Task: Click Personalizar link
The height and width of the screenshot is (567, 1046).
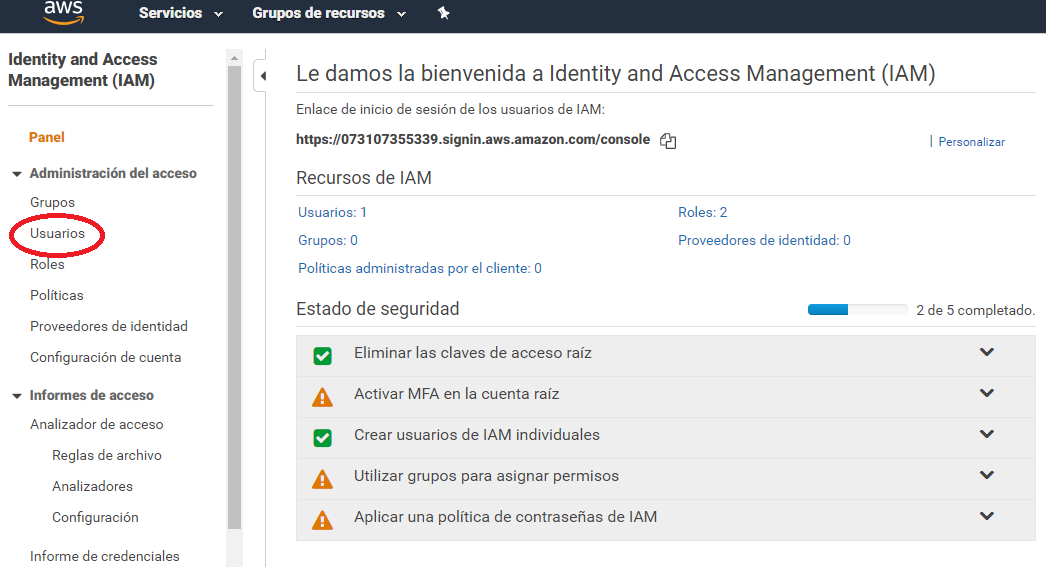Action: [x=971, y=142]
